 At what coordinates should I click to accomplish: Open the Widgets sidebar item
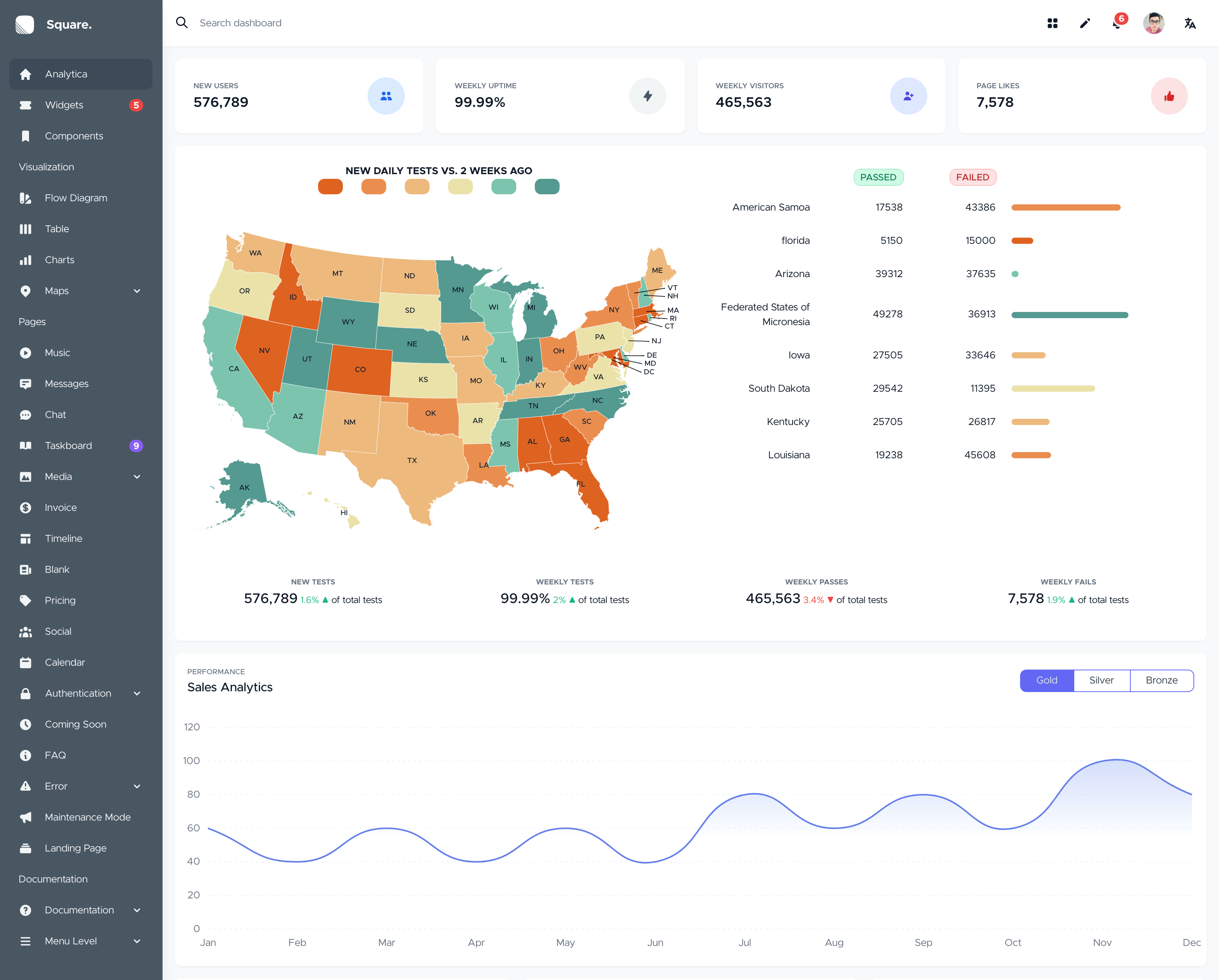[64, 105]
